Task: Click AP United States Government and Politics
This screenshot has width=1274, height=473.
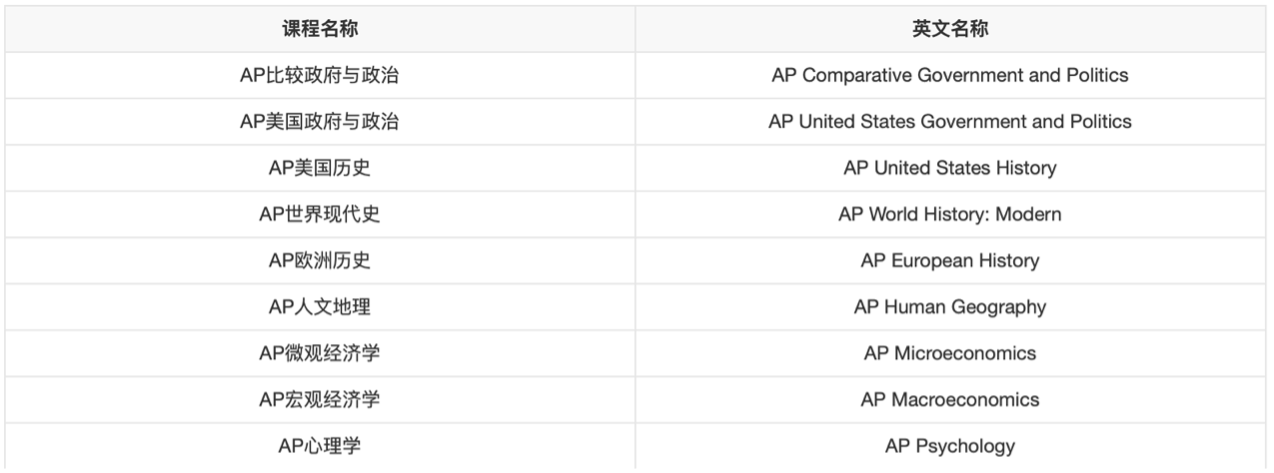Action: [x=950, y=121]
